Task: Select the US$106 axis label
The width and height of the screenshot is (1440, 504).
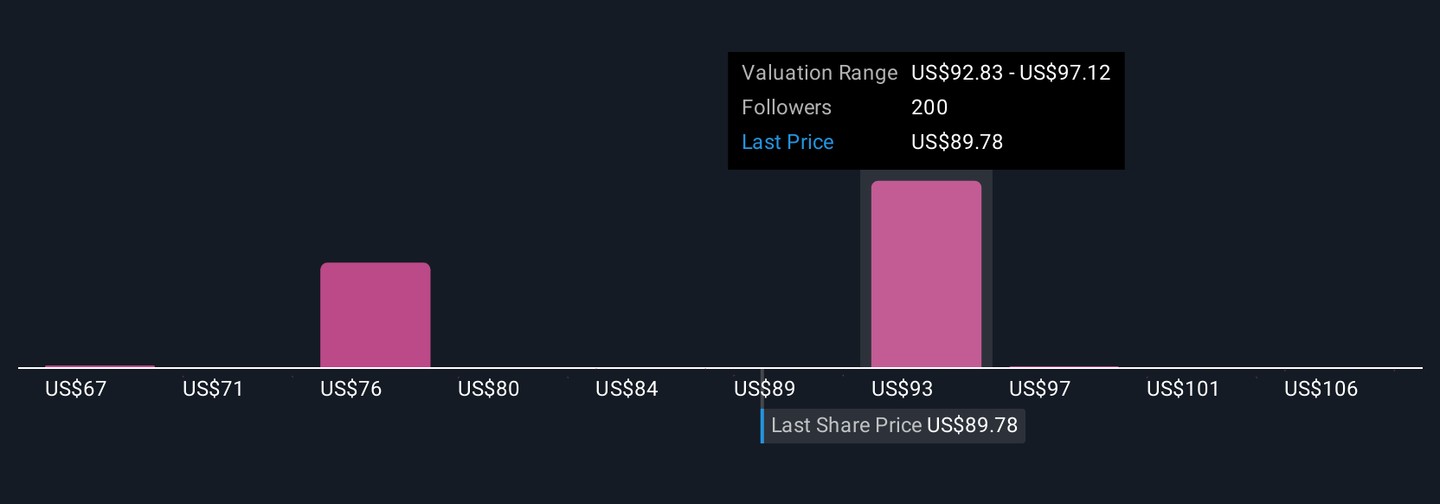Action: (x=1321, y=389)
